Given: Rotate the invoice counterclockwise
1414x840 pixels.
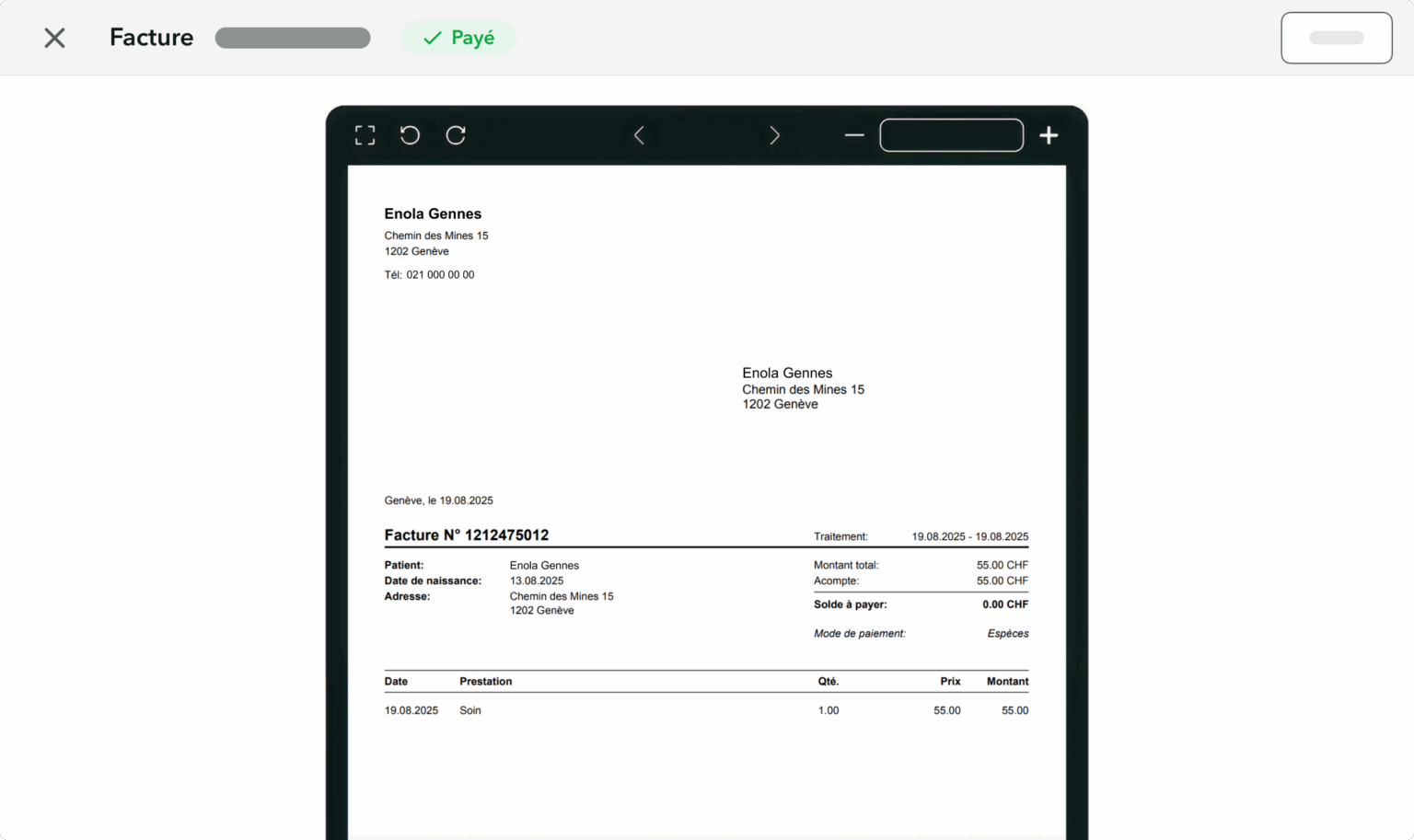Looking at the screenshot, I should [410, 135].
